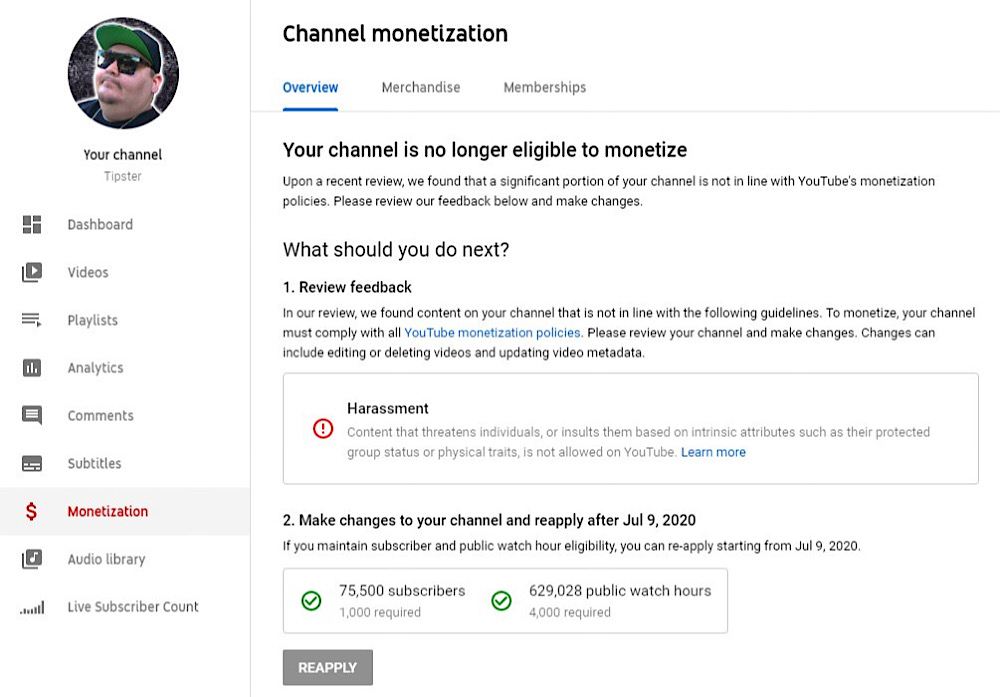
Task: Go to Videos in the sidebar
Action: 125,272
